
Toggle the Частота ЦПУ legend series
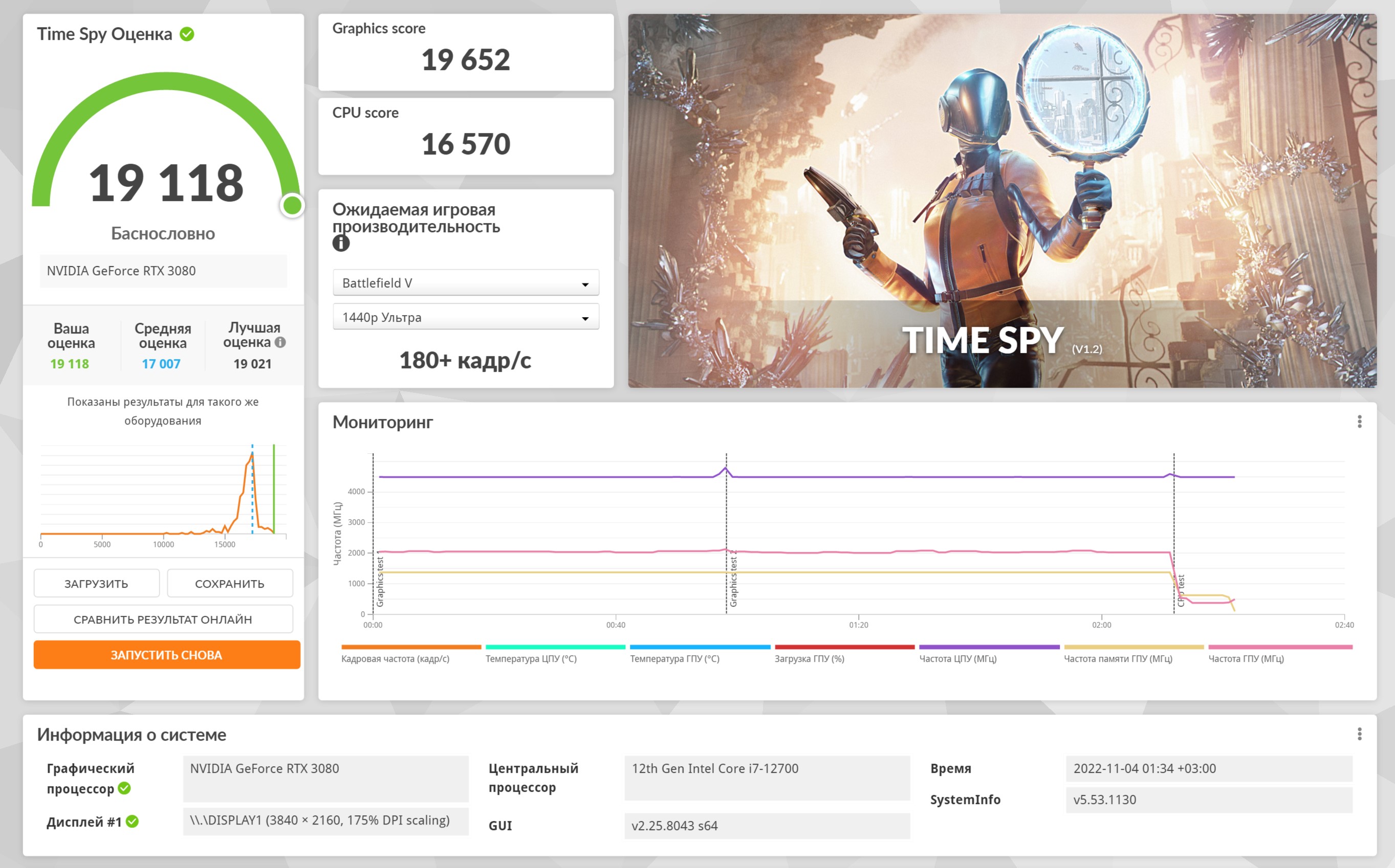pos(957,658)
